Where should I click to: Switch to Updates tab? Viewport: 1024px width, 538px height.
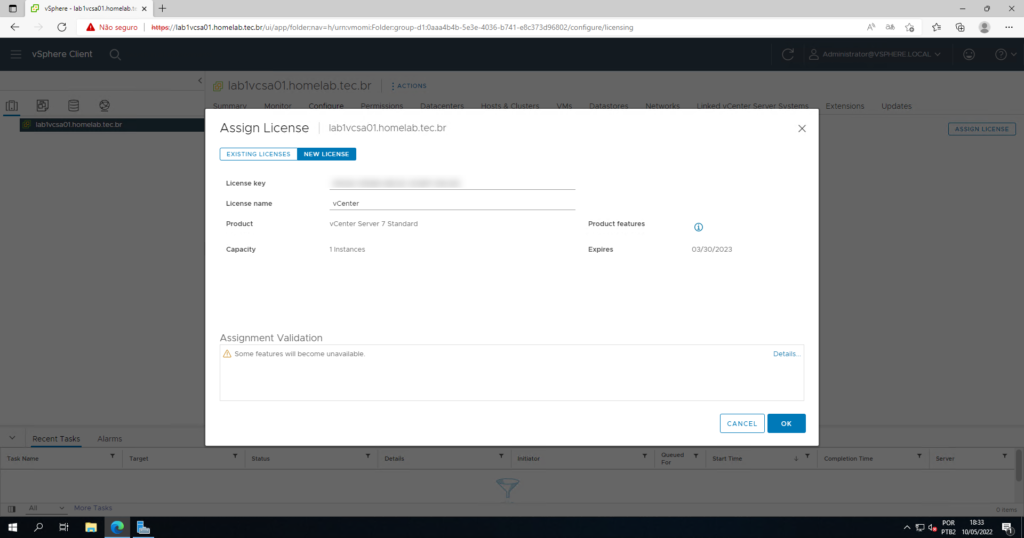click(896, 106)
